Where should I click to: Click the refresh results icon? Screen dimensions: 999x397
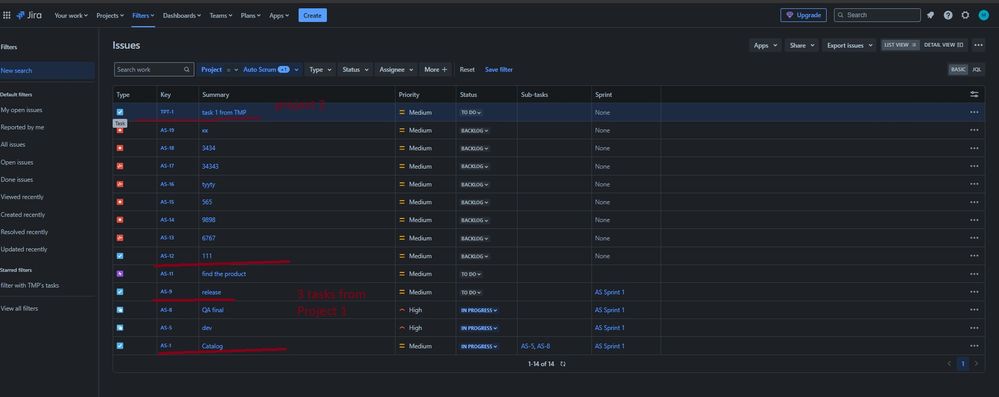[563, 364]
